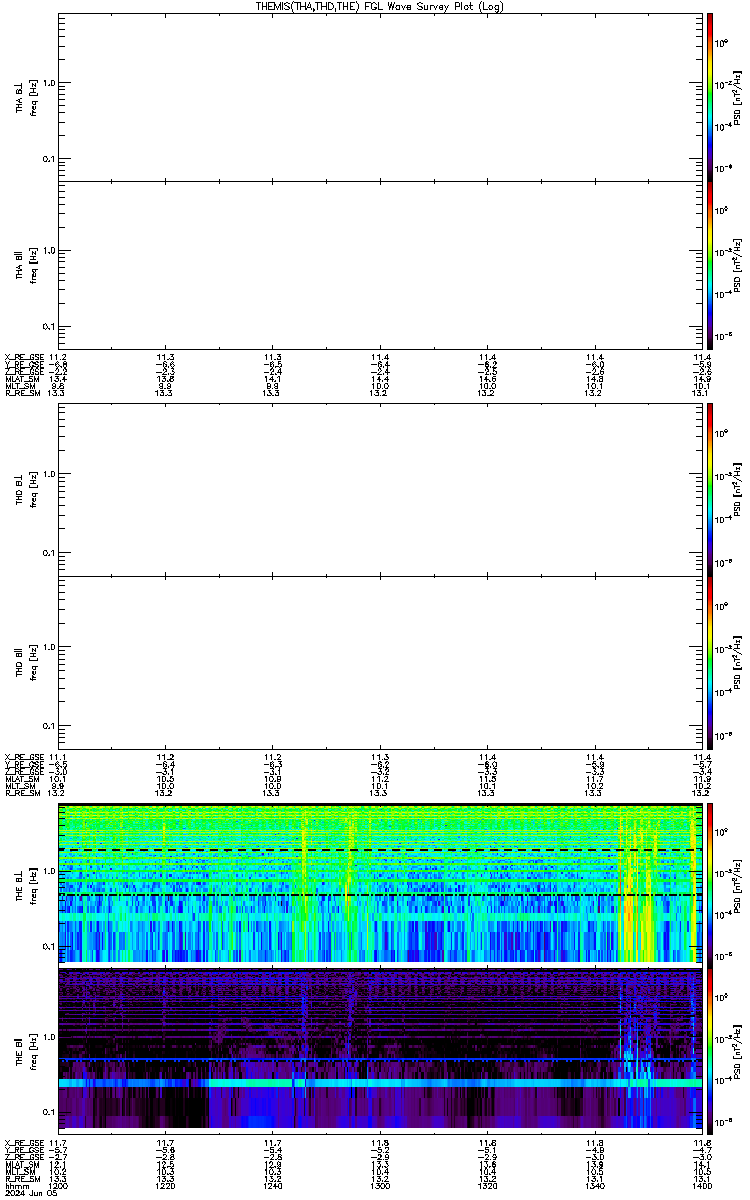This screenshot has width=750, height=1200.
Task: Click the THA BII freq [Hz] axis label
Action: click(34, 265)
